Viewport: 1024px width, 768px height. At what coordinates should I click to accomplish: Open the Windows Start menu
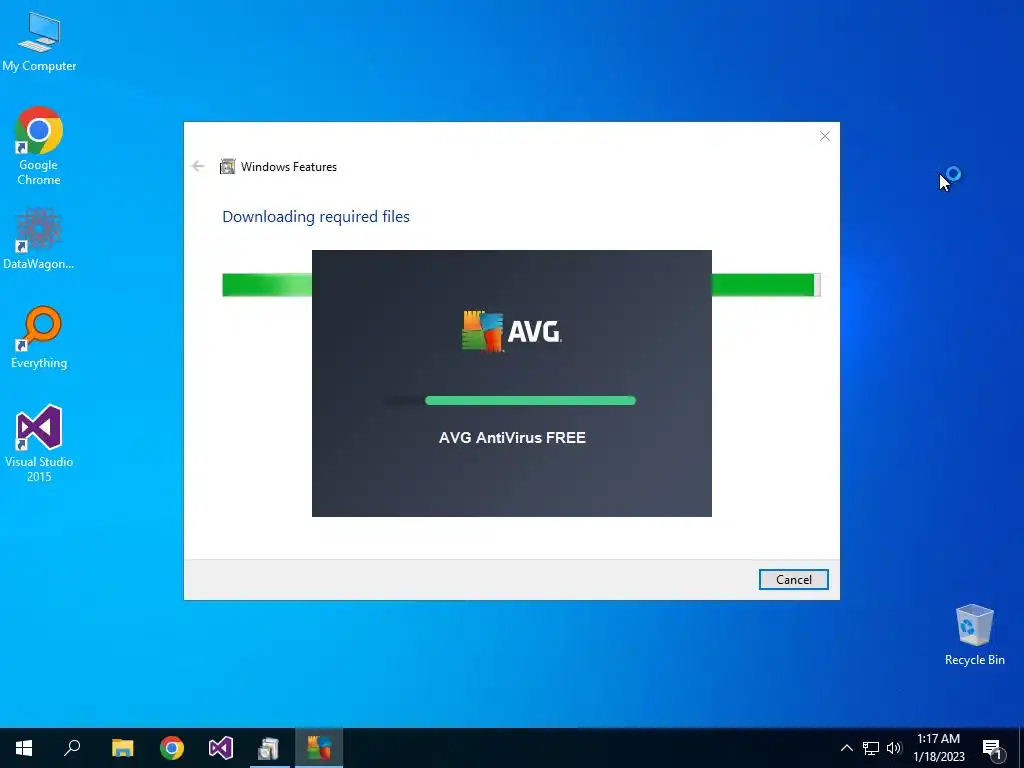point(24,748)
